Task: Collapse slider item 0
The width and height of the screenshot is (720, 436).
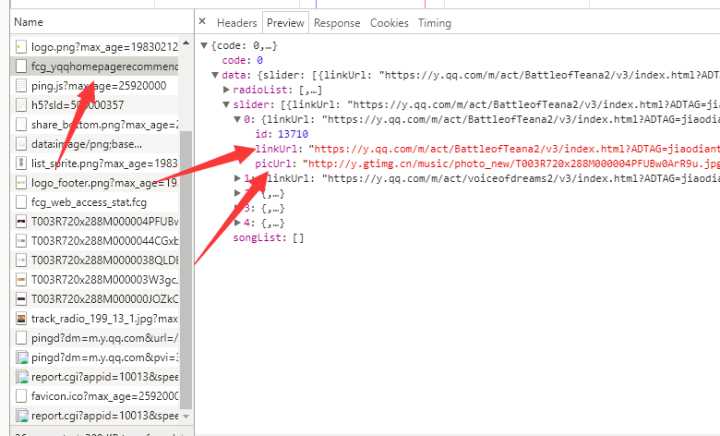Action: [x=237, y=119]
